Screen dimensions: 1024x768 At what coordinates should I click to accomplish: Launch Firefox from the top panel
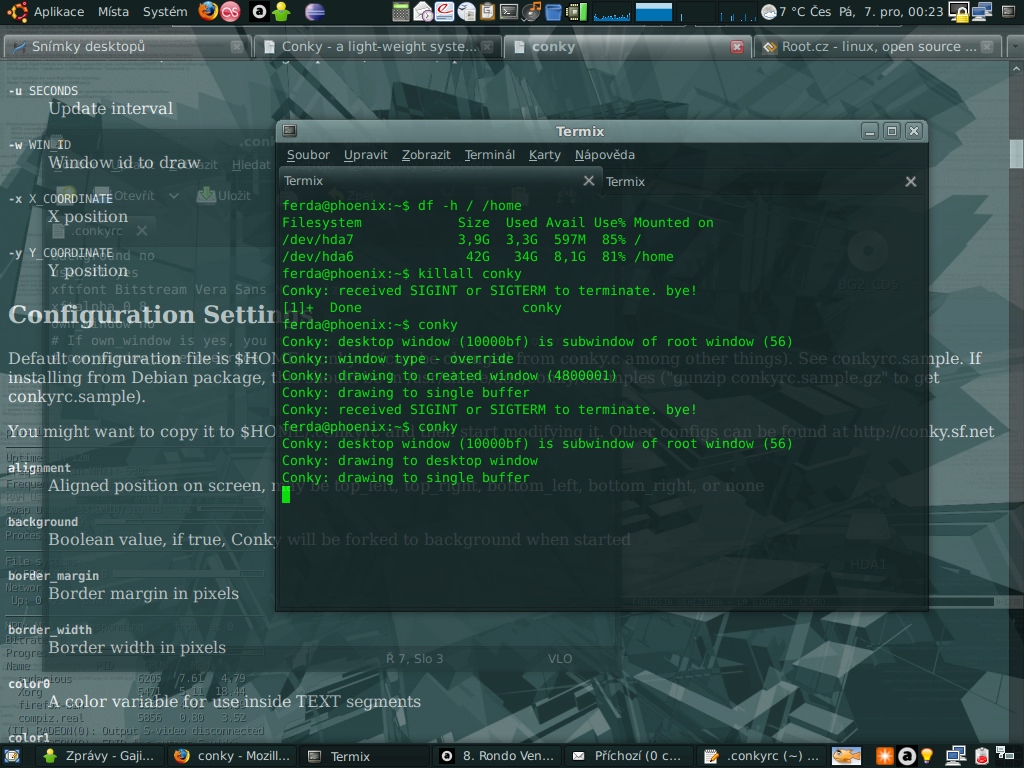208,11
